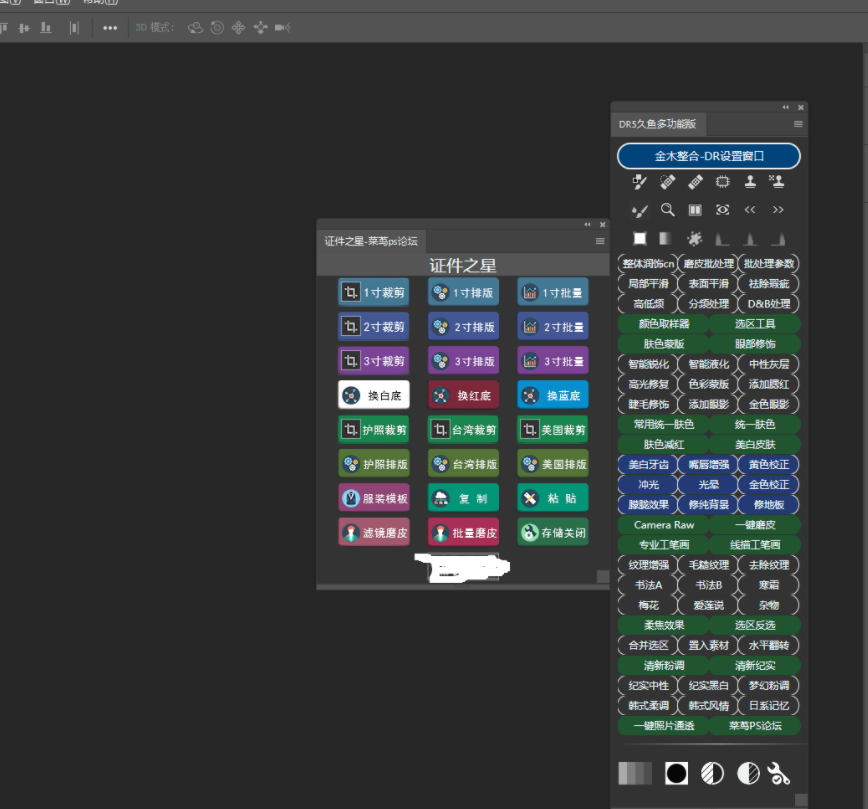This screenshot has height=809, width=868.
Task: Click the 3D camera icon in options bar
Action: pyautogui.click(x=282, y=28)
